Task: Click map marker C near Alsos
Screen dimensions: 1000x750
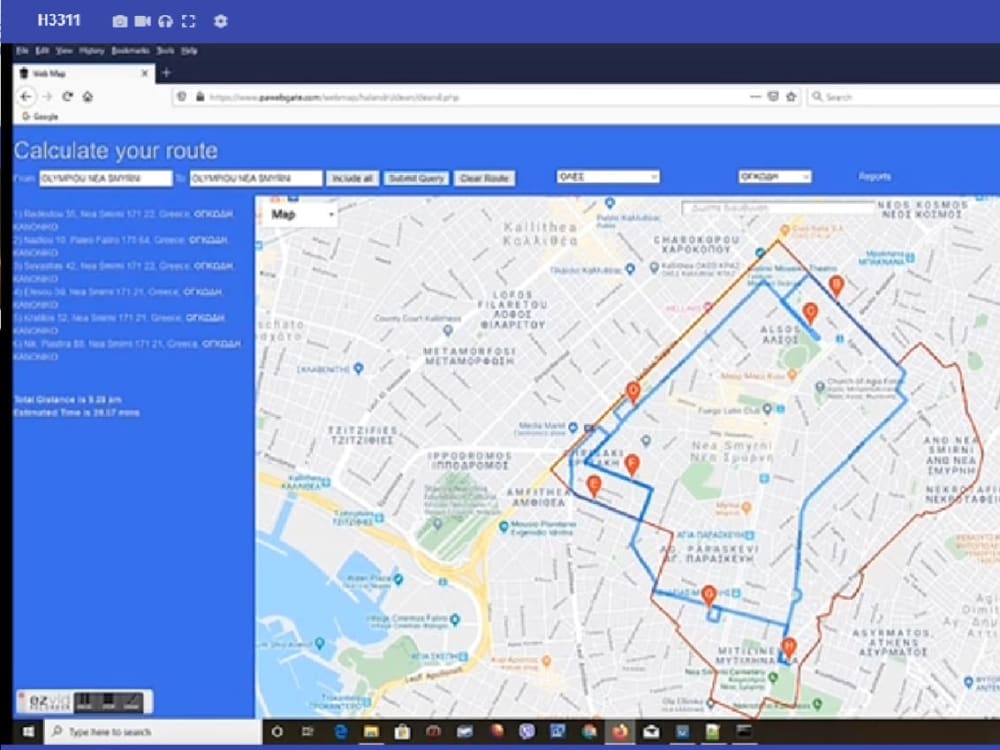Action: (810, 314)
